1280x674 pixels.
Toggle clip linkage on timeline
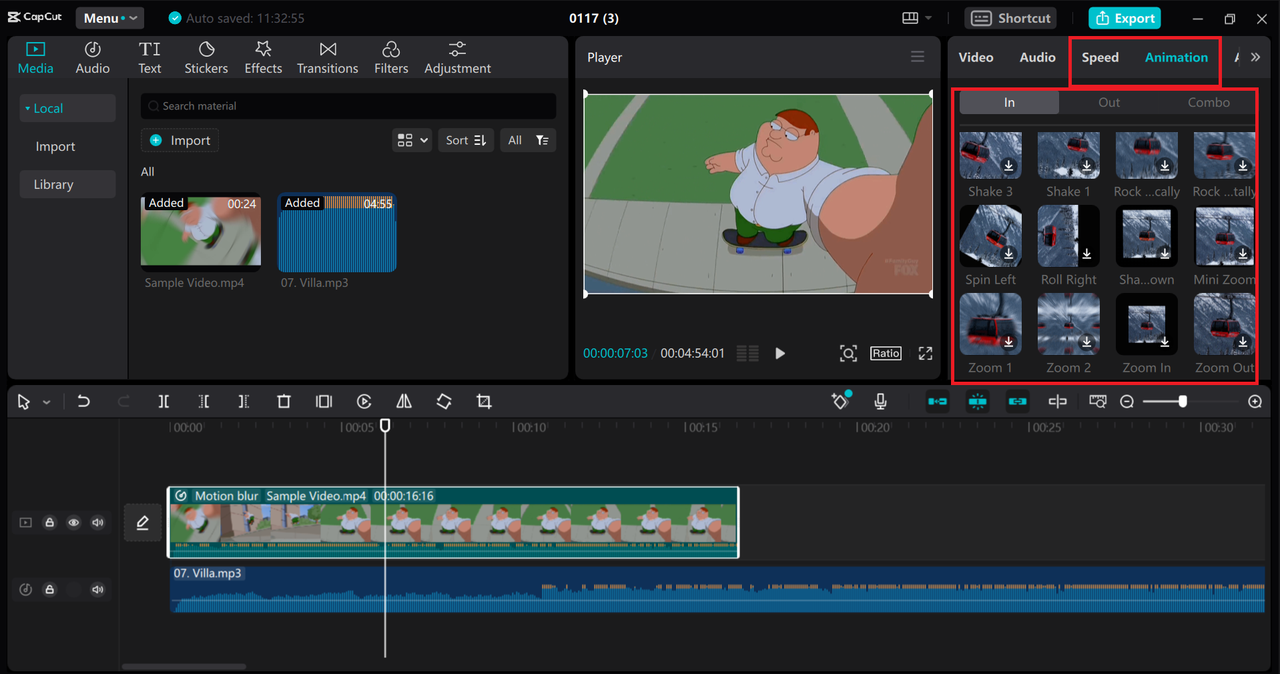click(x=1017, y=401)
